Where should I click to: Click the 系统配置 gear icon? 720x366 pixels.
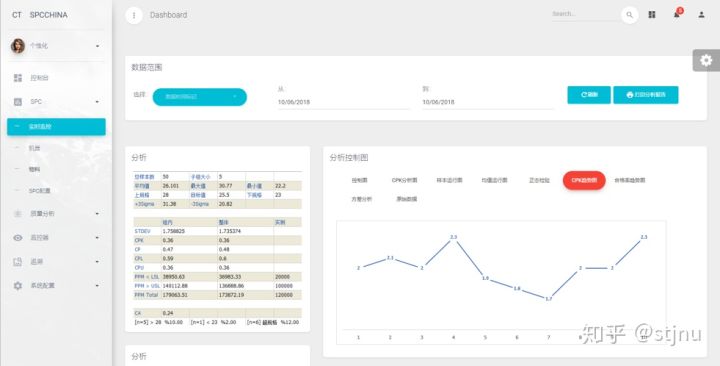(18, 286)
